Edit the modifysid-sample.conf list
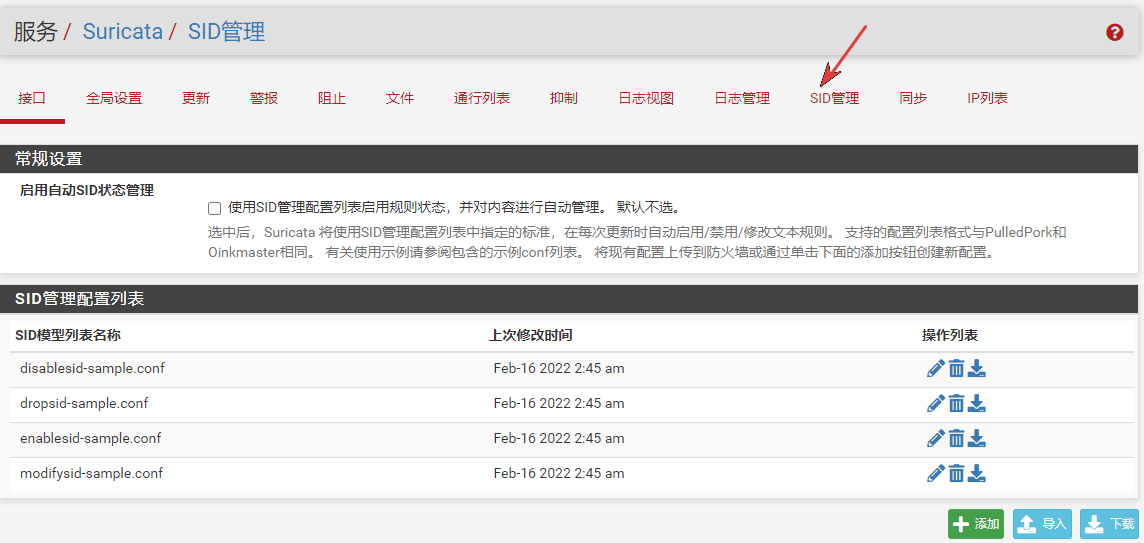 (935, 474)
